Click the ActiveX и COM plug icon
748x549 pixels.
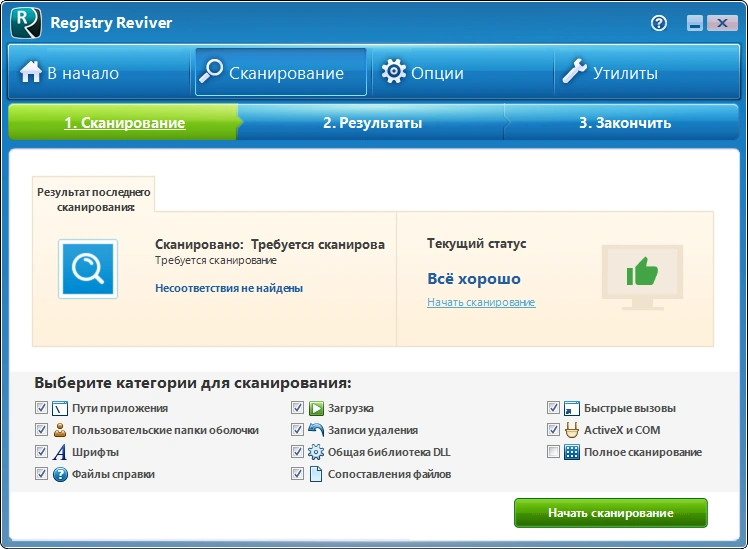click(x=571, y=430)
